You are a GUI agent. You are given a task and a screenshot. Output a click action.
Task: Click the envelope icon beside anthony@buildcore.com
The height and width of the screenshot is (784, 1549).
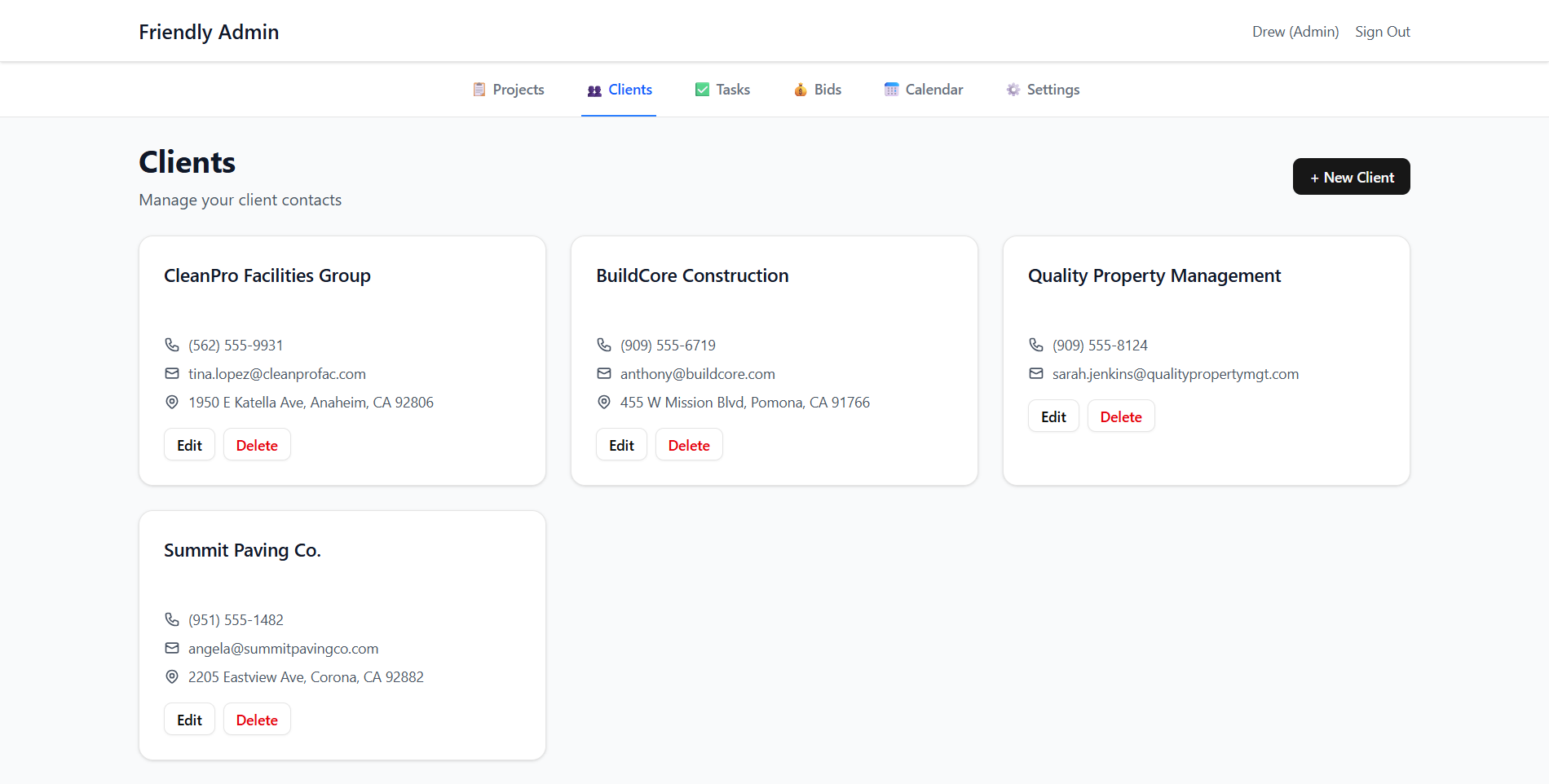[x=604, y=373]
